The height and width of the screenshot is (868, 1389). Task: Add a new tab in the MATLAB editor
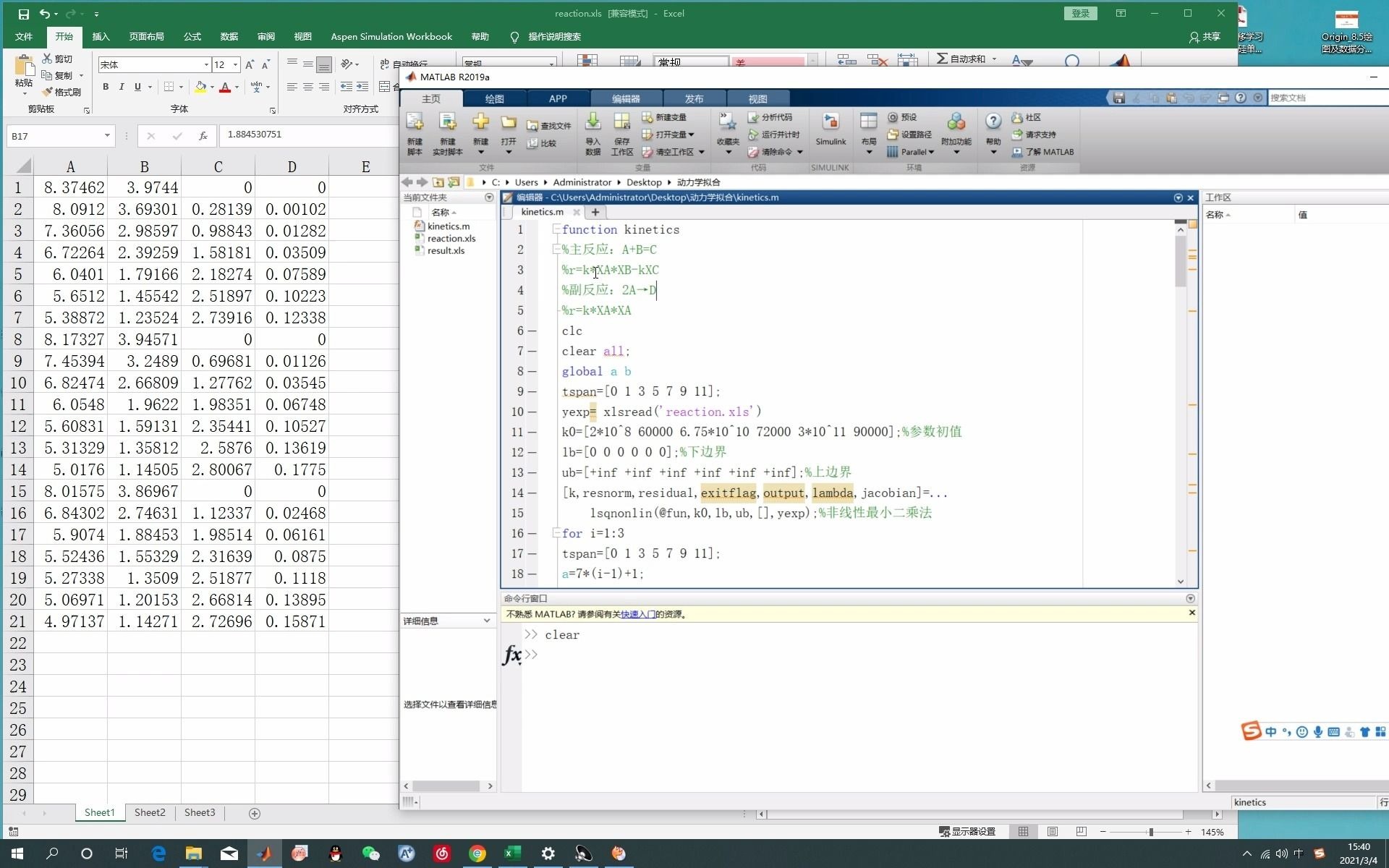595,212
